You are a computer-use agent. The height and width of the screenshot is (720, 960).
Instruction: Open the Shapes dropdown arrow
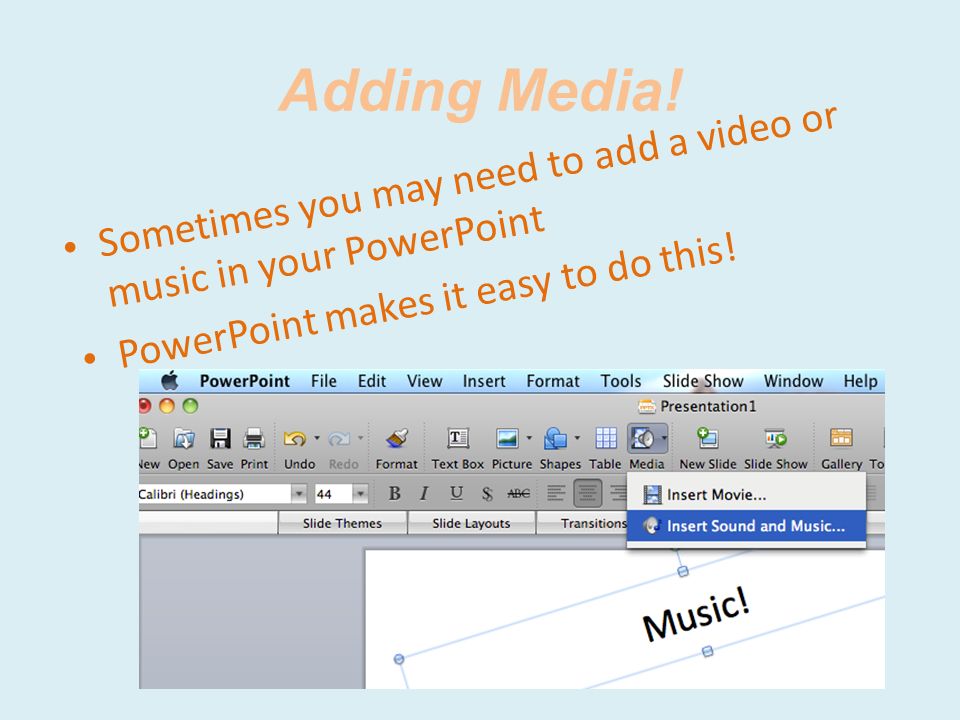(x=577, y=438)
